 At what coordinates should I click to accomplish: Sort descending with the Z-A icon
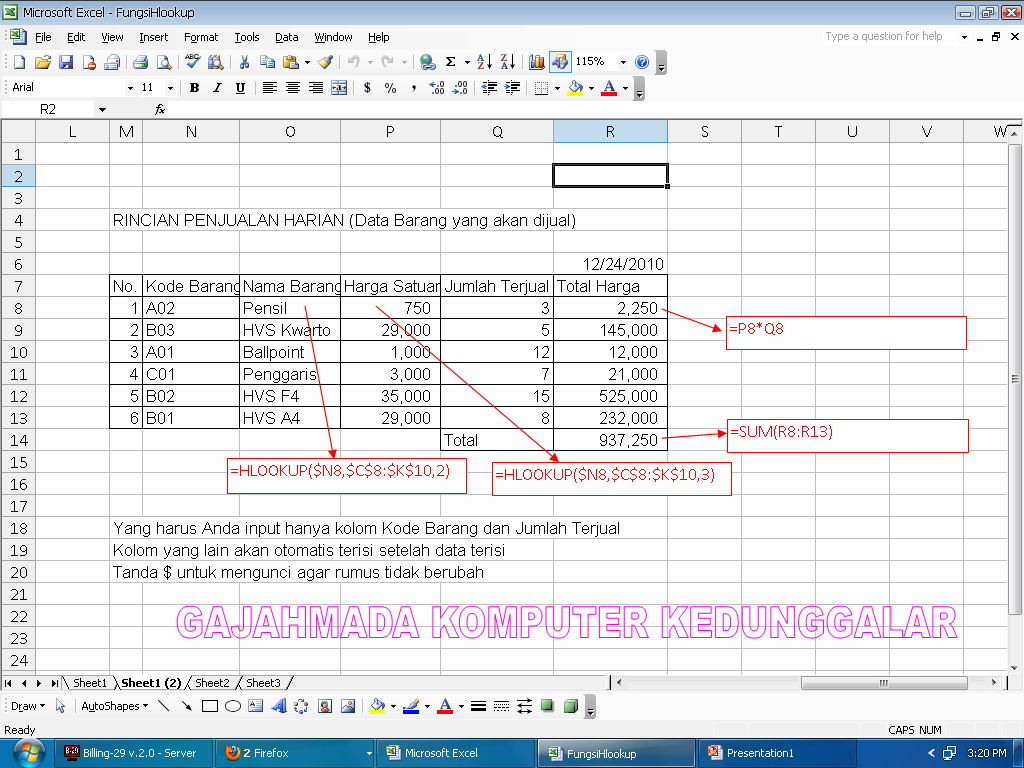[x=508, y=62]
